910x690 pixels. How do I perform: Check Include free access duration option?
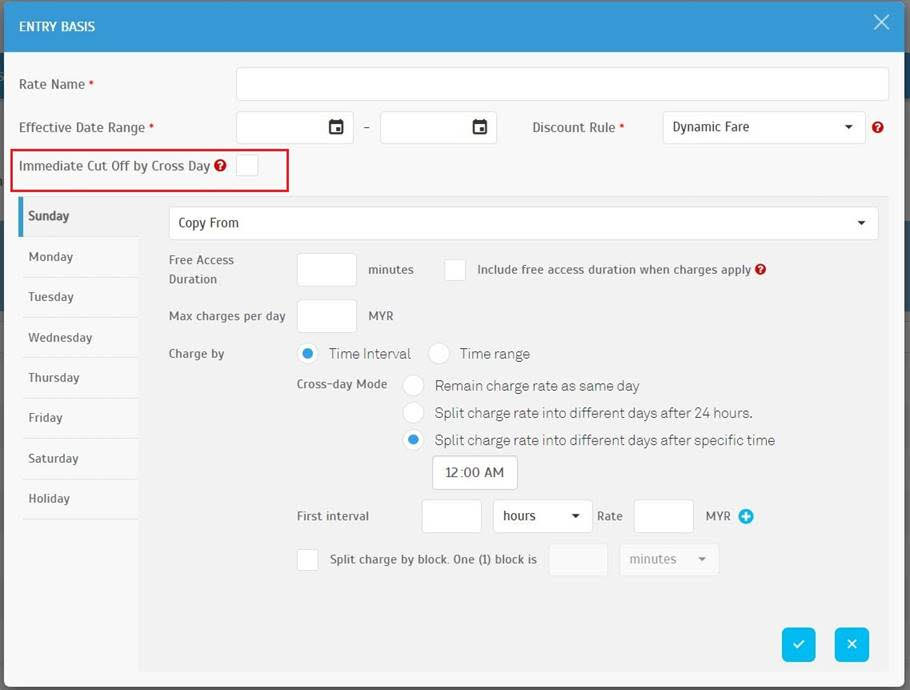pos(455,270)
